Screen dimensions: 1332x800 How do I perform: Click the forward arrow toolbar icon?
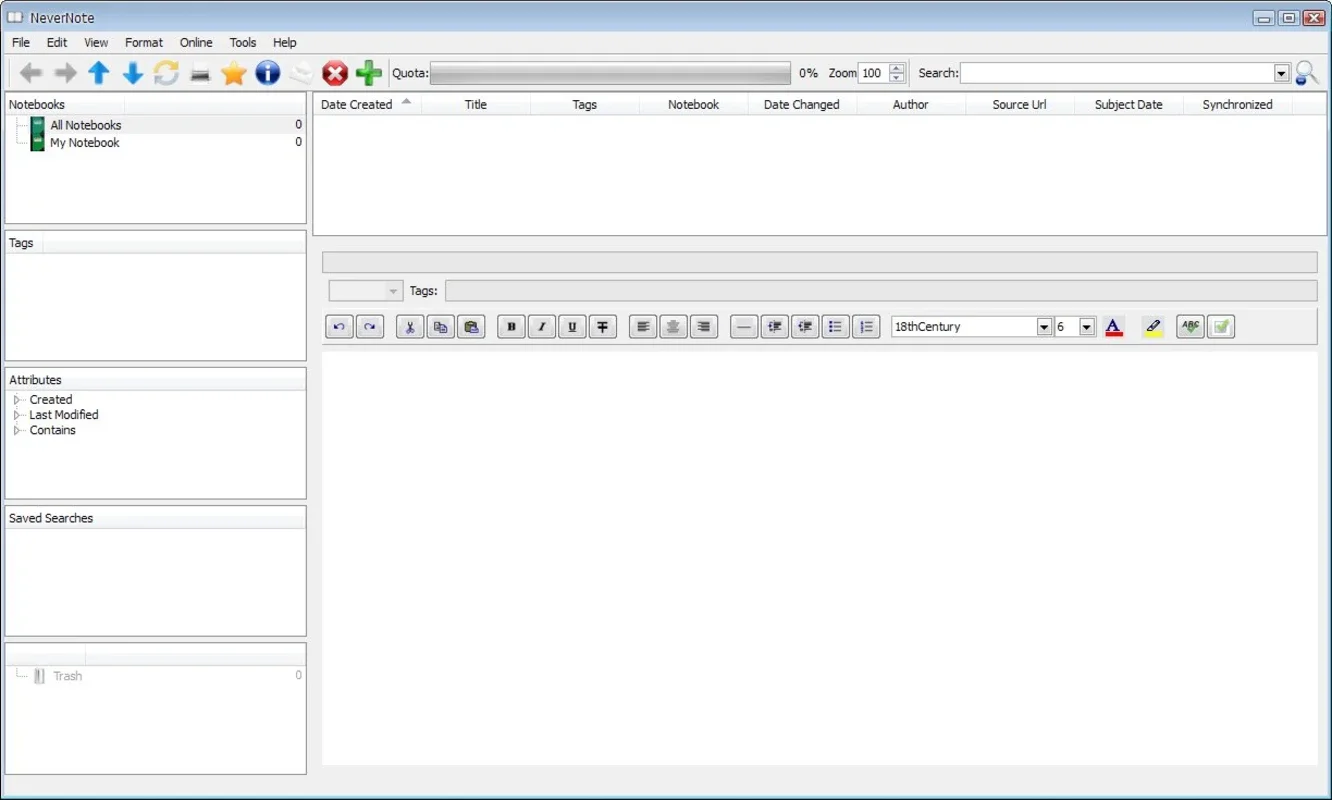[65, 73]
